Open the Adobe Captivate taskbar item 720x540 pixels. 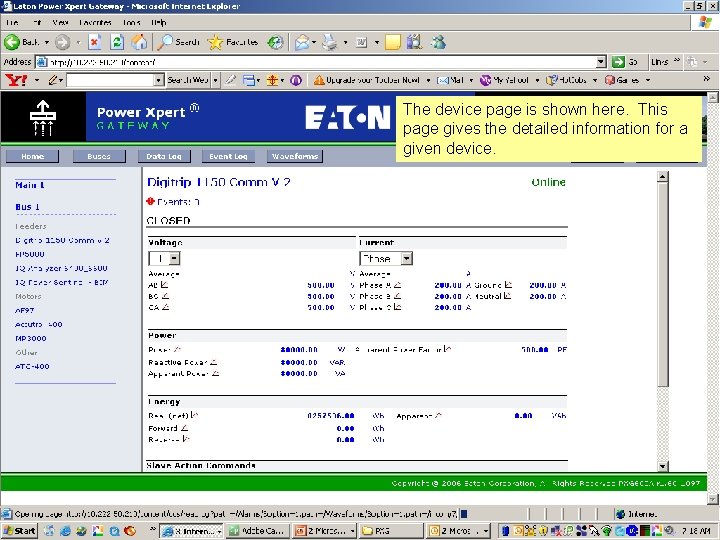point(259,531)
